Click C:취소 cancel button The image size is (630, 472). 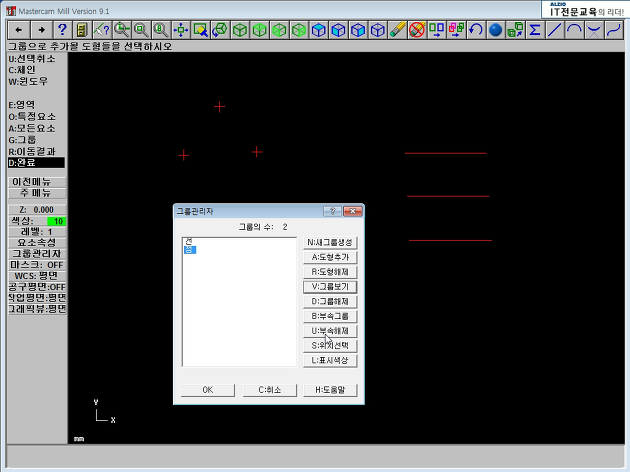pos(270,390)
